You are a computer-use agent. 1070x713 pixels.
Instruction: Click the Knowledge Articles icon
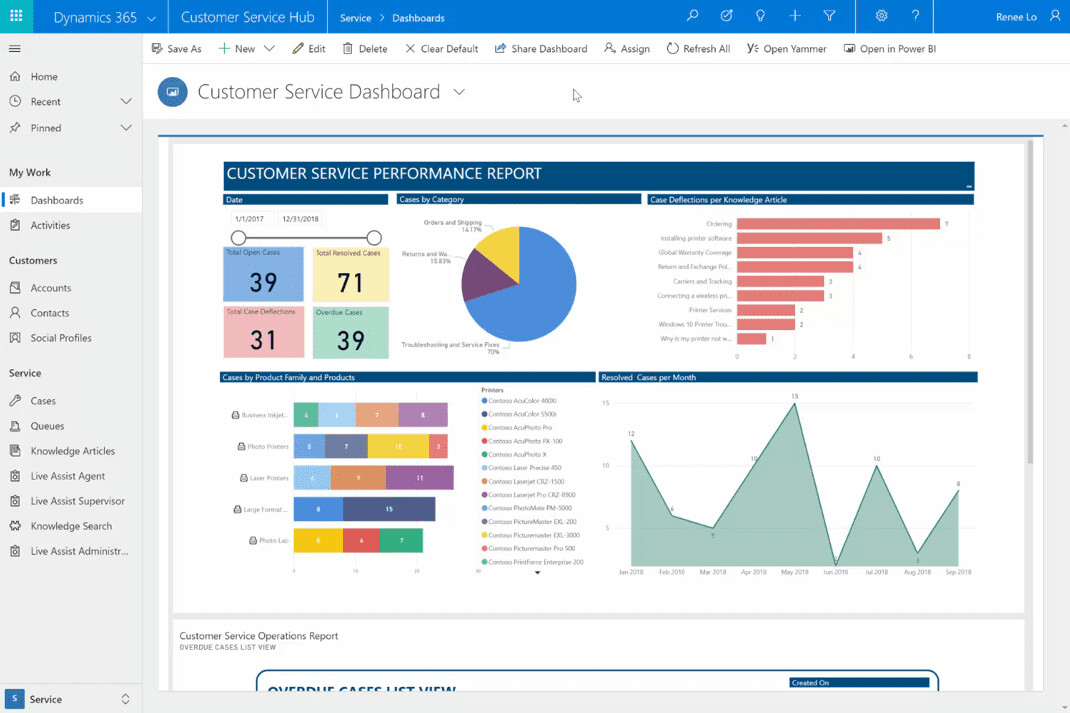pos(15,451)
